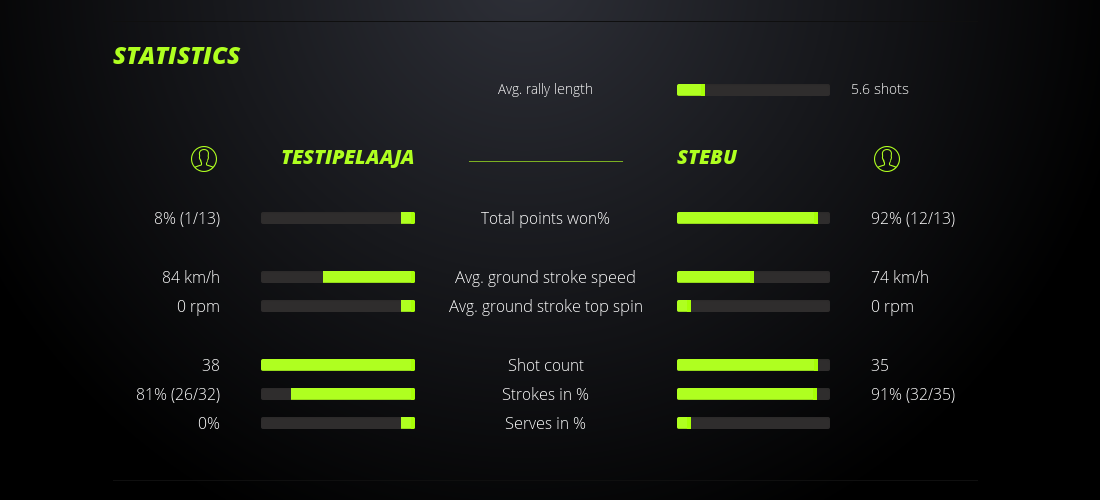The width and height of the screenshot is (1100, 500).
Task: Click Stebu's total points won bar
Action: coord(753,218)
